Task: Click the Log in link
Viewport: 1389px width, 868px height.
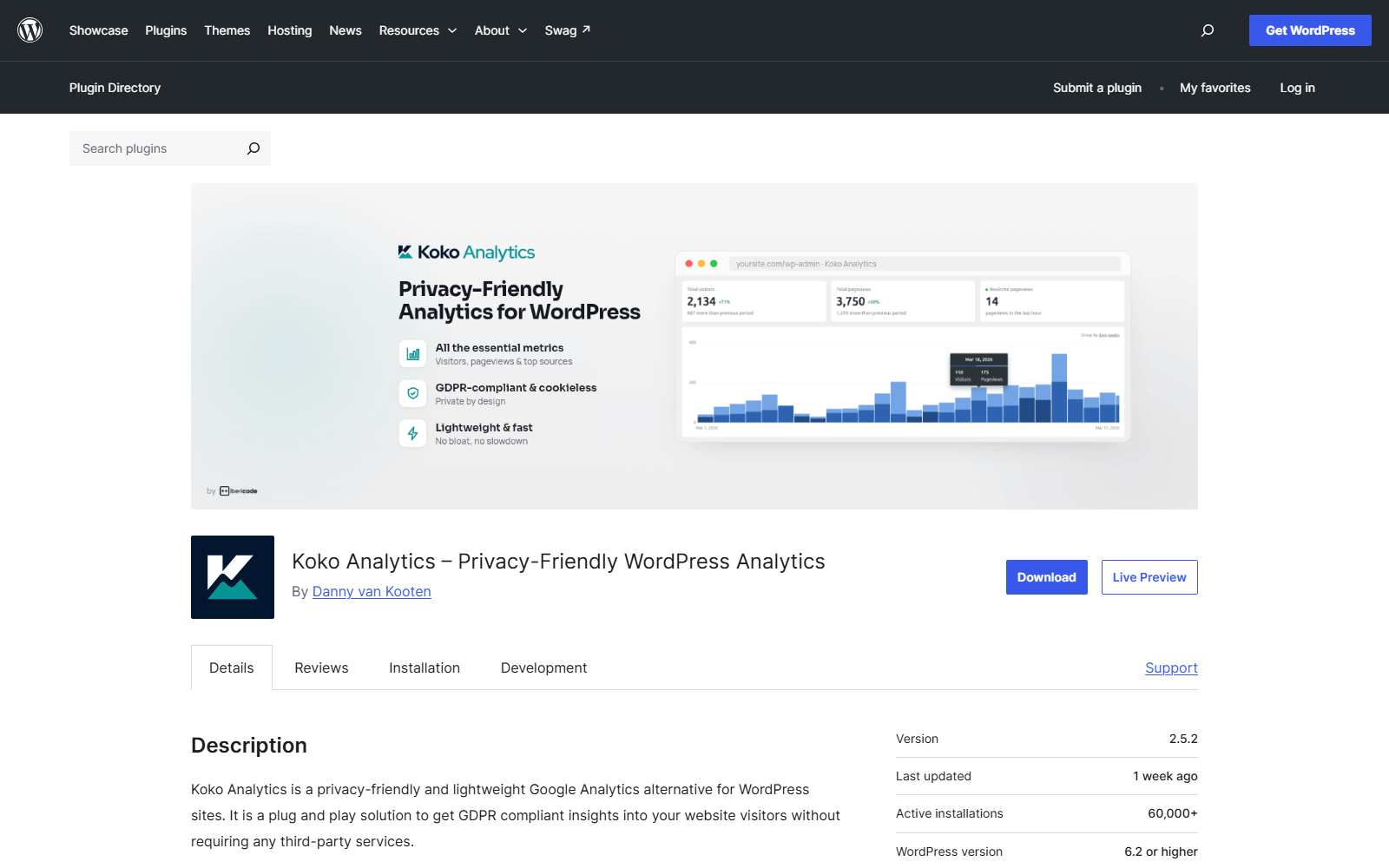Action: (x=1297, y=88)
